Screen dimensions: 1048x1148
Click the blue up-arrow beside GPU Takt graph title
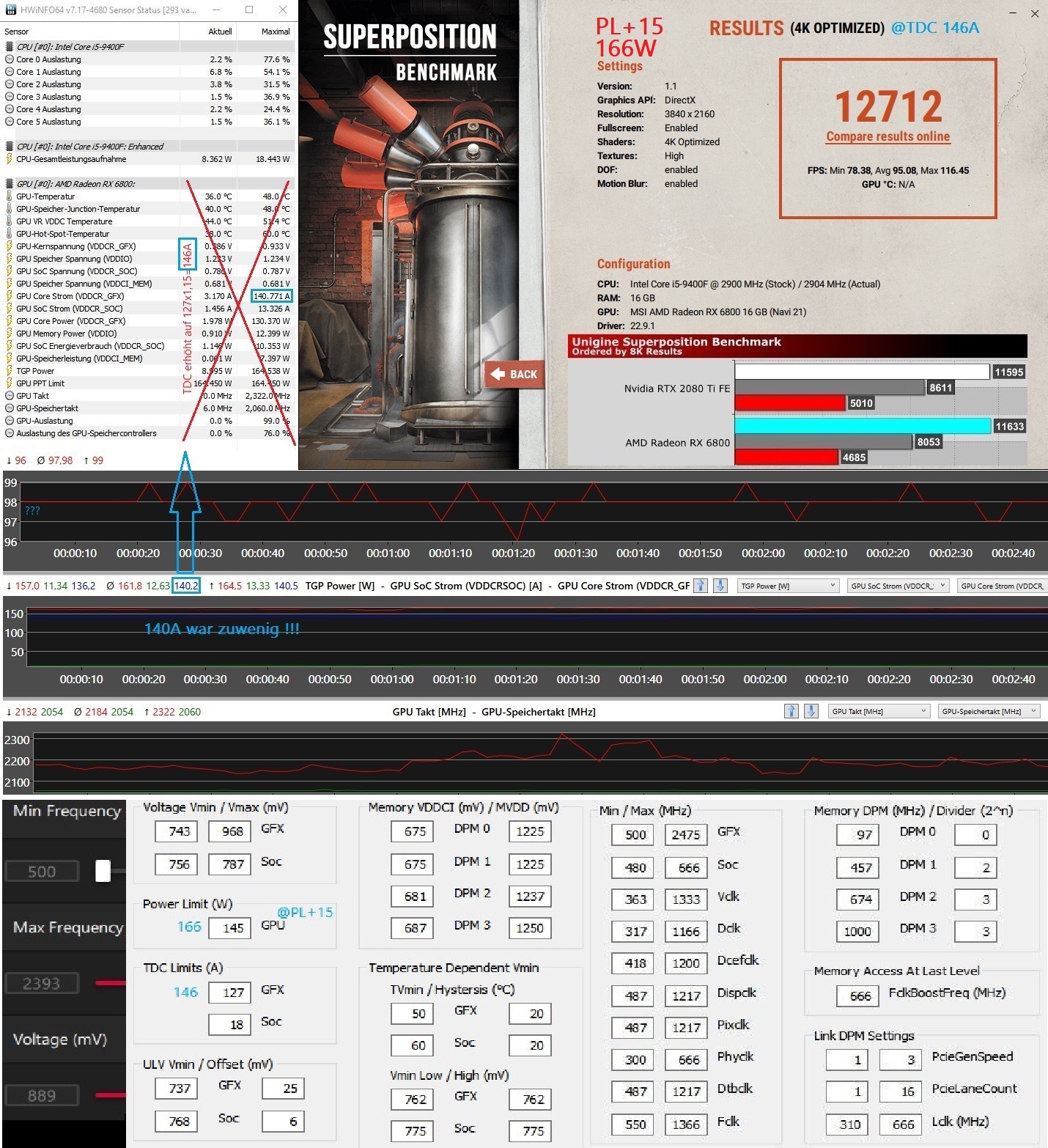coord(791,710)
